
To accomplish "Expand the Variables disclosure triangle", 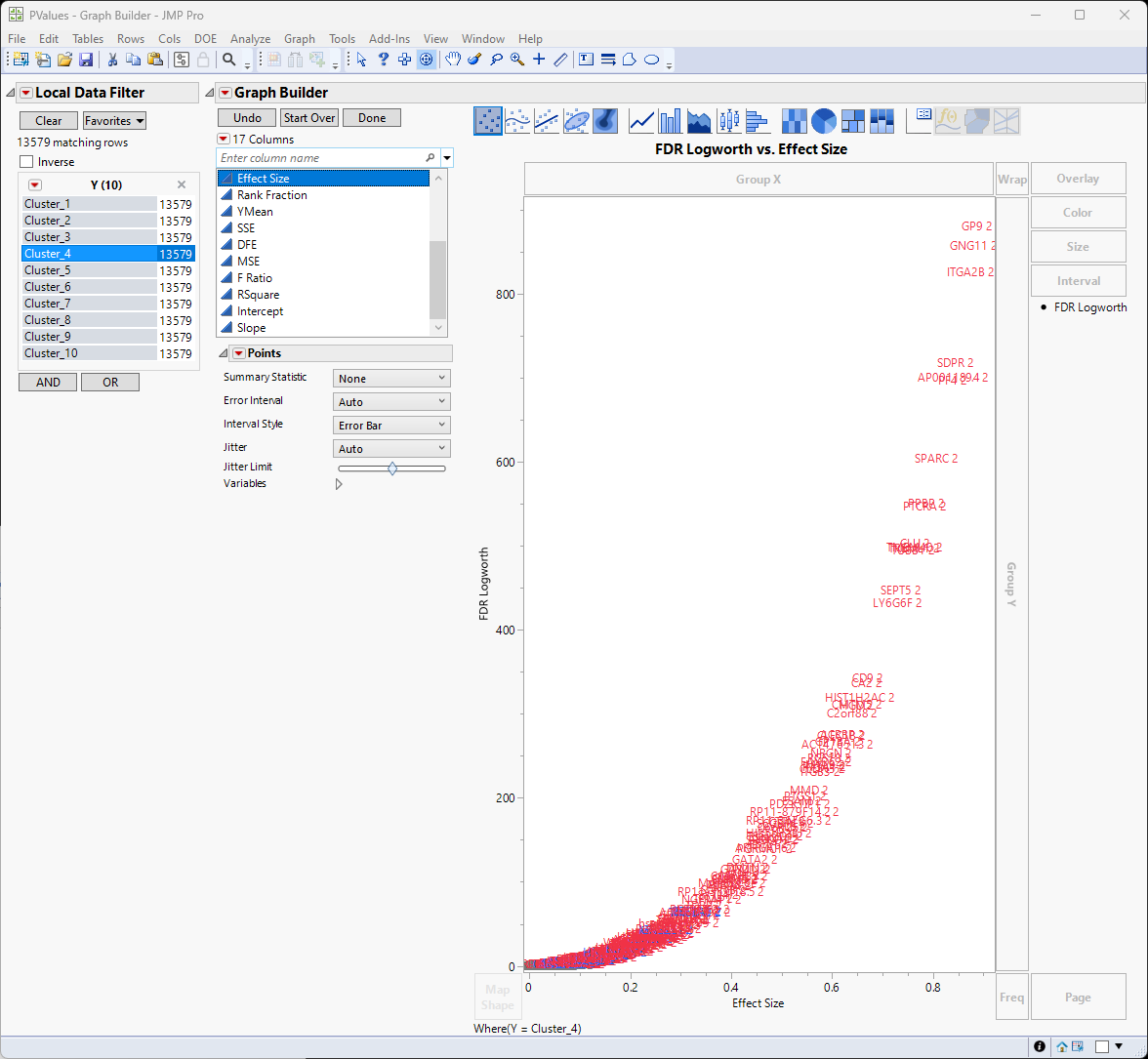I will point(339,483).
